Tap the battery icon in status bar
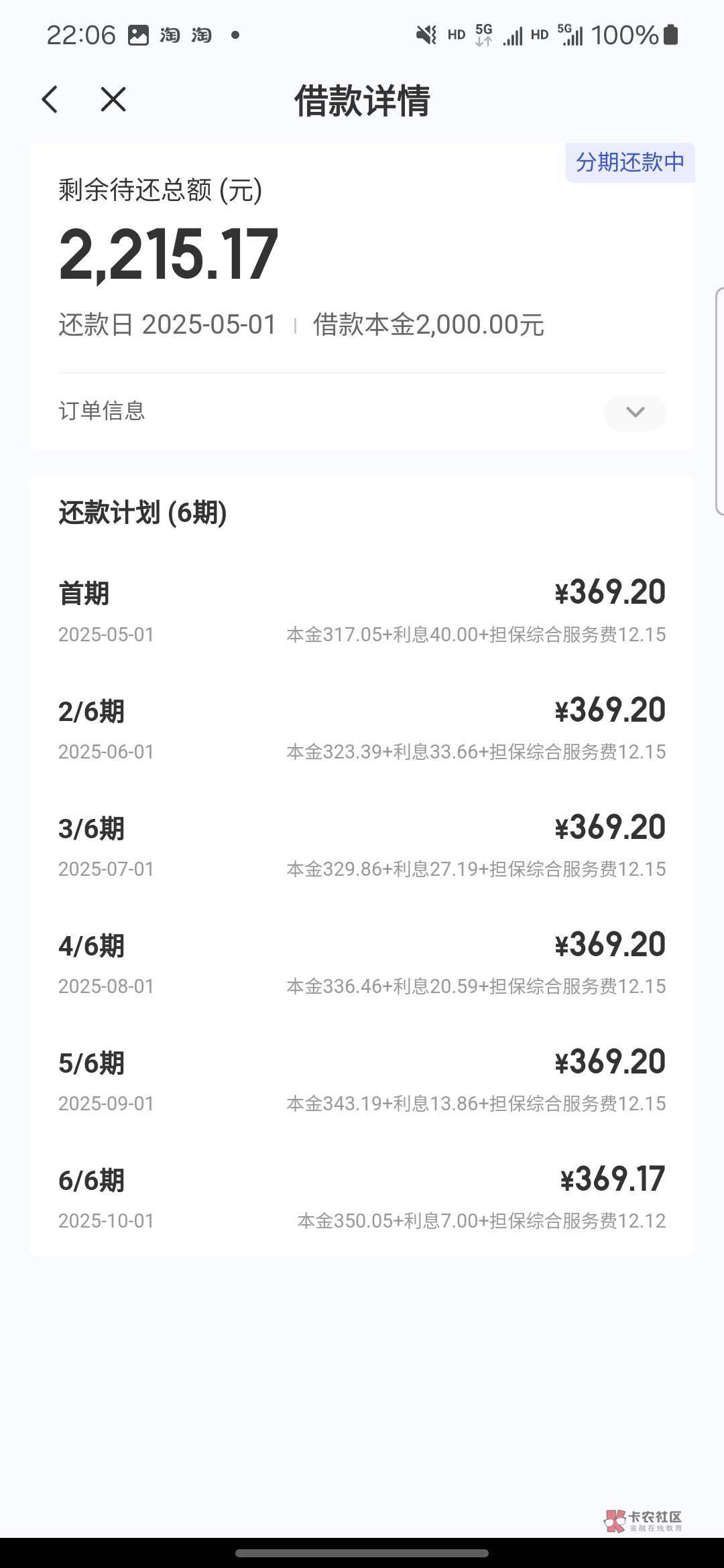The width and height of the screenshot is (724, 1568). tap(671, 35)
